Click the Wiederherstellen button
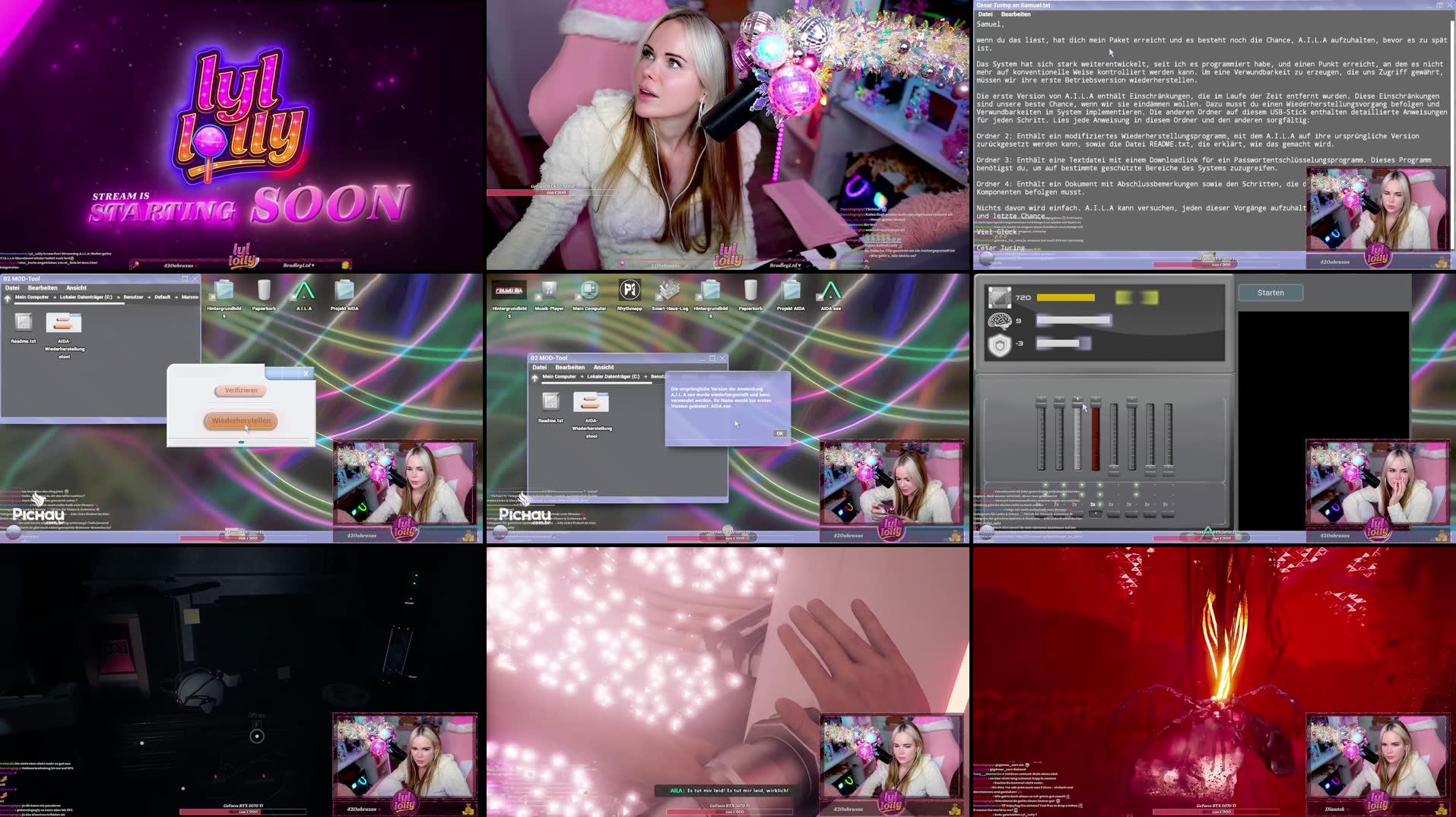Viewport: 1456px width, 817px height. click(239, 422)
